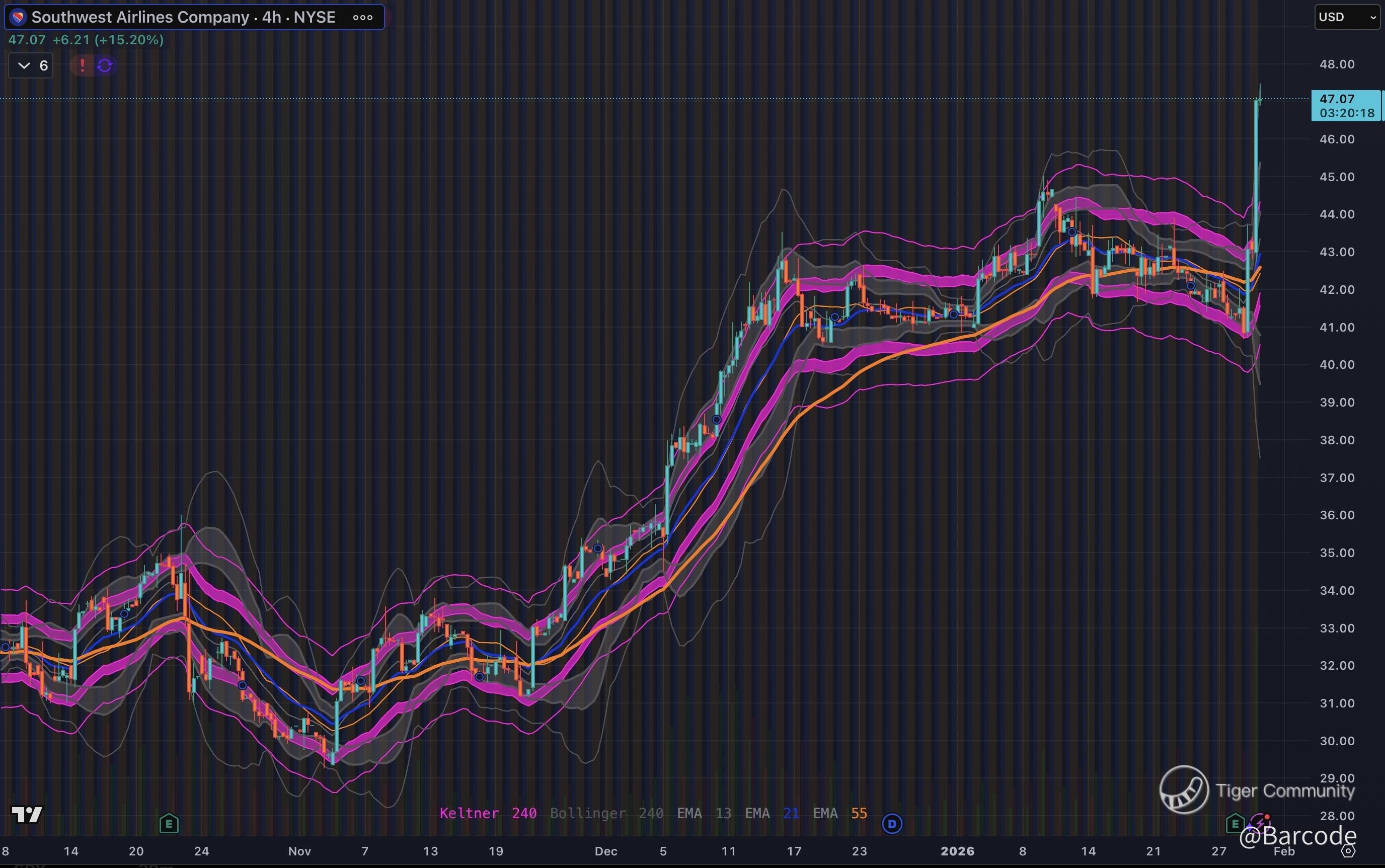Screen dimensions: 1385x868
Task: Open the earnings E marker near Jan 27
Action: tap(1235, 824)
